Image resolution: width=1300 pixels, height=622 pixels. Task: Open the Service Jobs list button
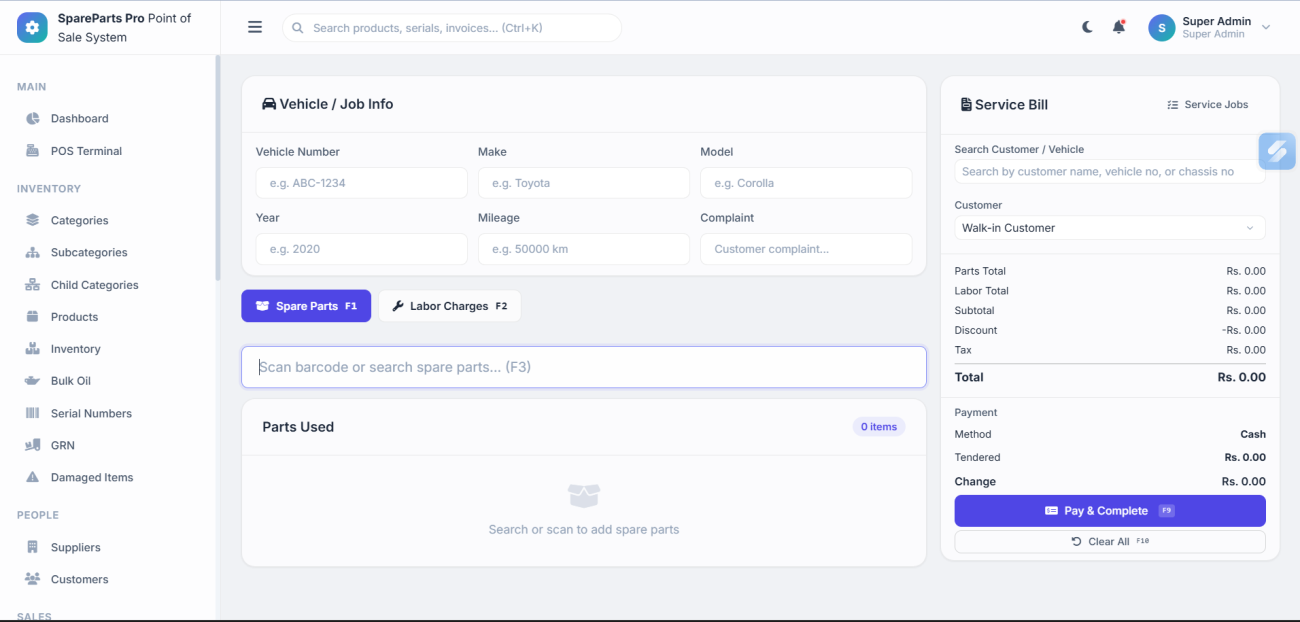point(1208,104)
